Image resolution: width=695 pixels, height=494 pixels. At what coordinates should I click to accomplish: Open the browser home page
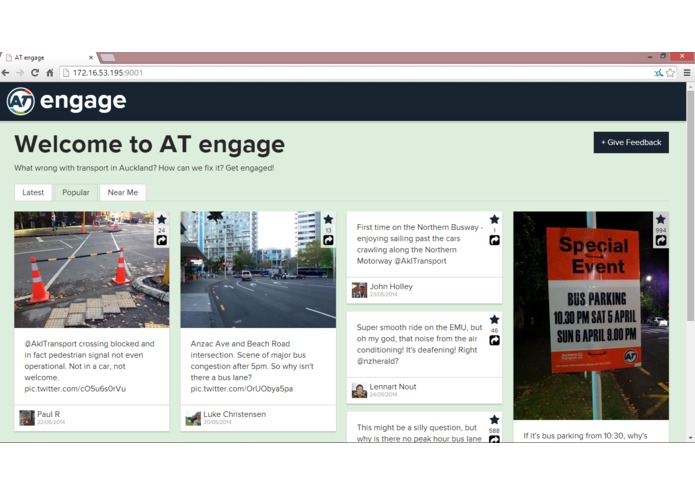50,73
